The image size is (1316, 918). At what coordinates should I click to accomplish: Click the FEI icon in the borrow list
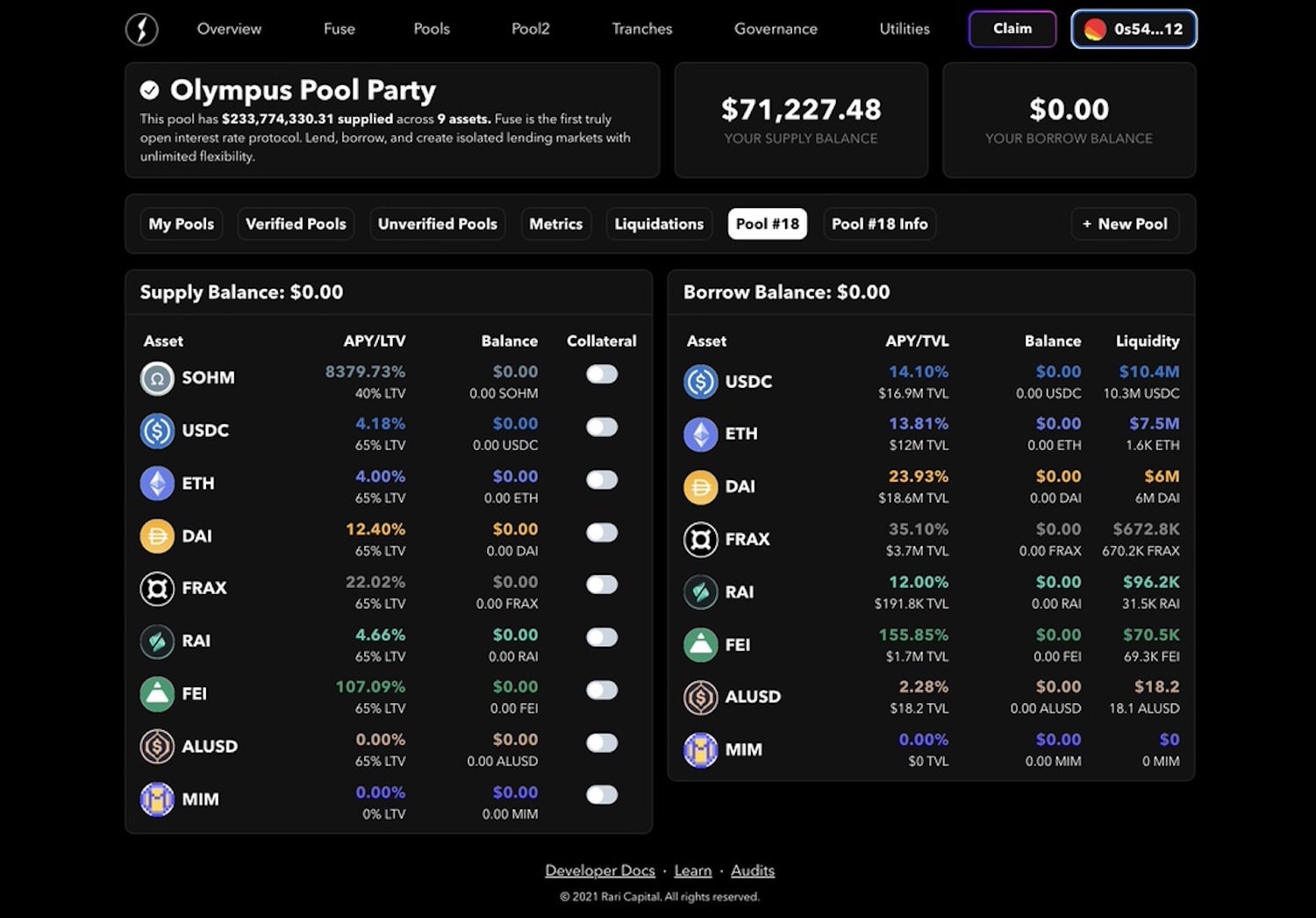700,645
